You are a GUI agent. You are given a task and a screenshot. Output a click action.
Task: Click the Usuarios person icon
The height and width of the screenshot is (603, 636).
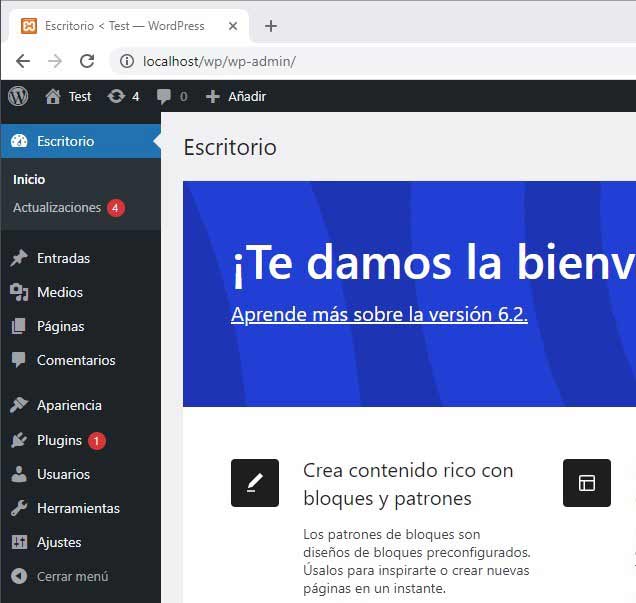(x=19, y=474)
